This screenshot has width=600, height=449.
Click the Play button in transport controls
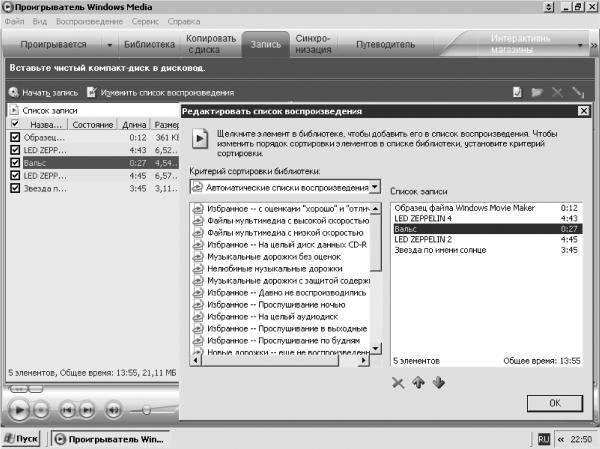18,410
